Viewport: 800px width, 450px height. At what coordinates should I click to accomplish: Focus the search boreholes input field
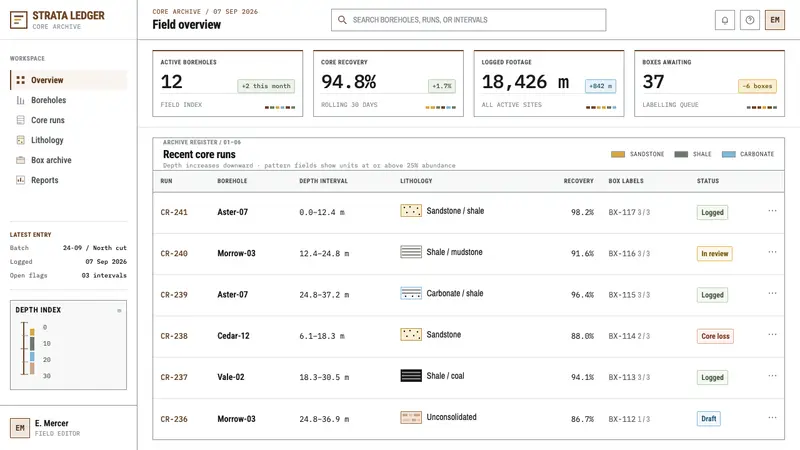[468, 20]
